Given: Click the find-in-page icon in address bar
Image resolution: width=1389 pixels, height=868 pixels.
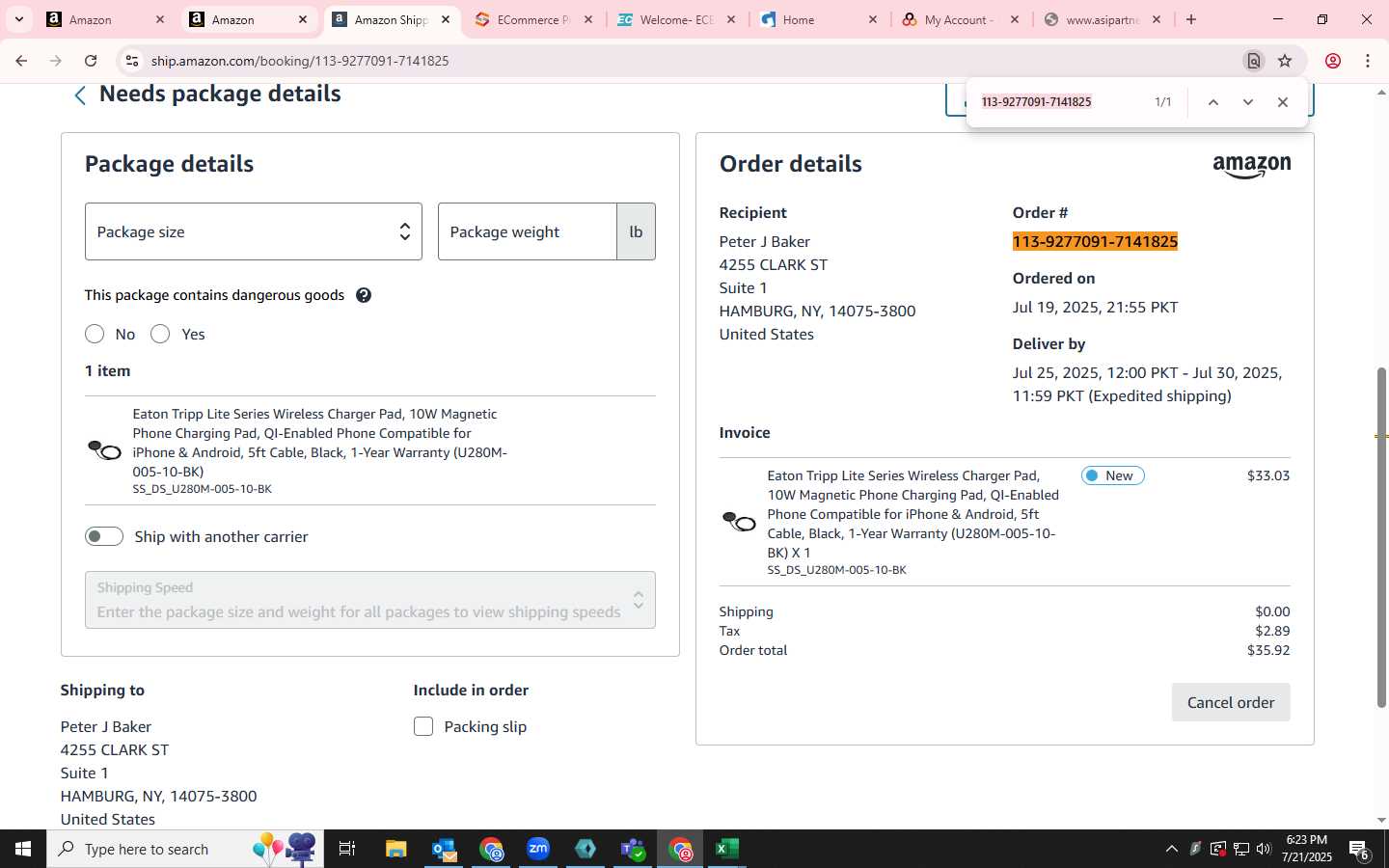Looking at the screenshot, I should click(1253, 61).
